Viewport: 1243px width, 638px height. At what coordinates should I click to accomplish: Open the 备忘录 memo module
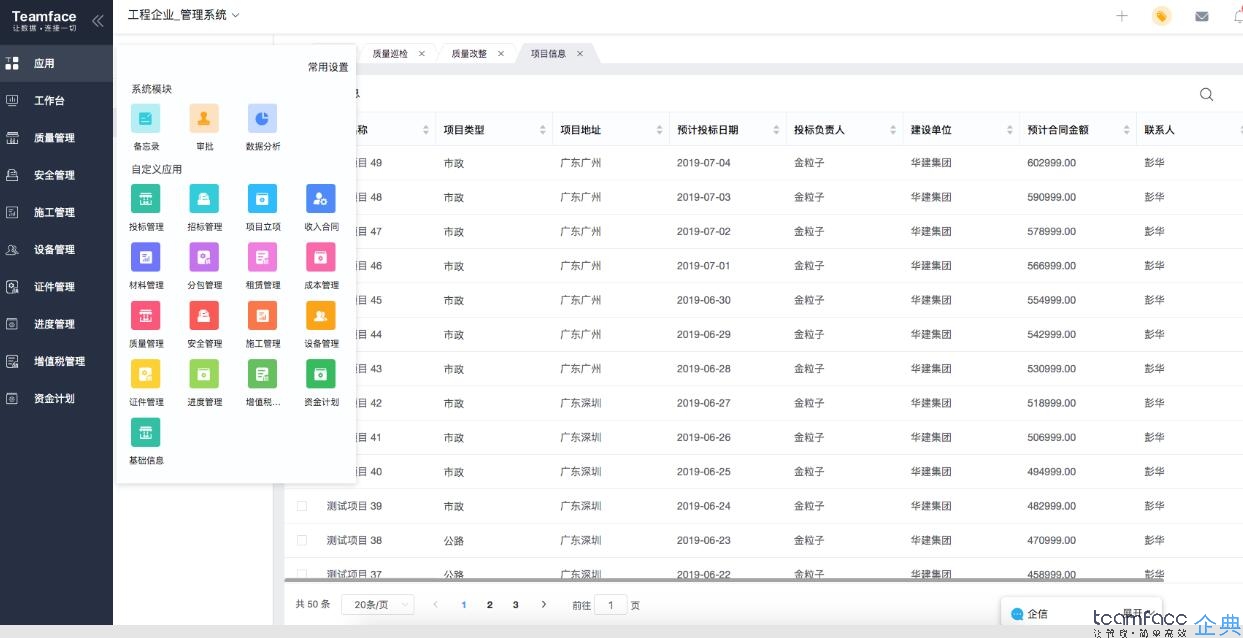pos(146,119)
